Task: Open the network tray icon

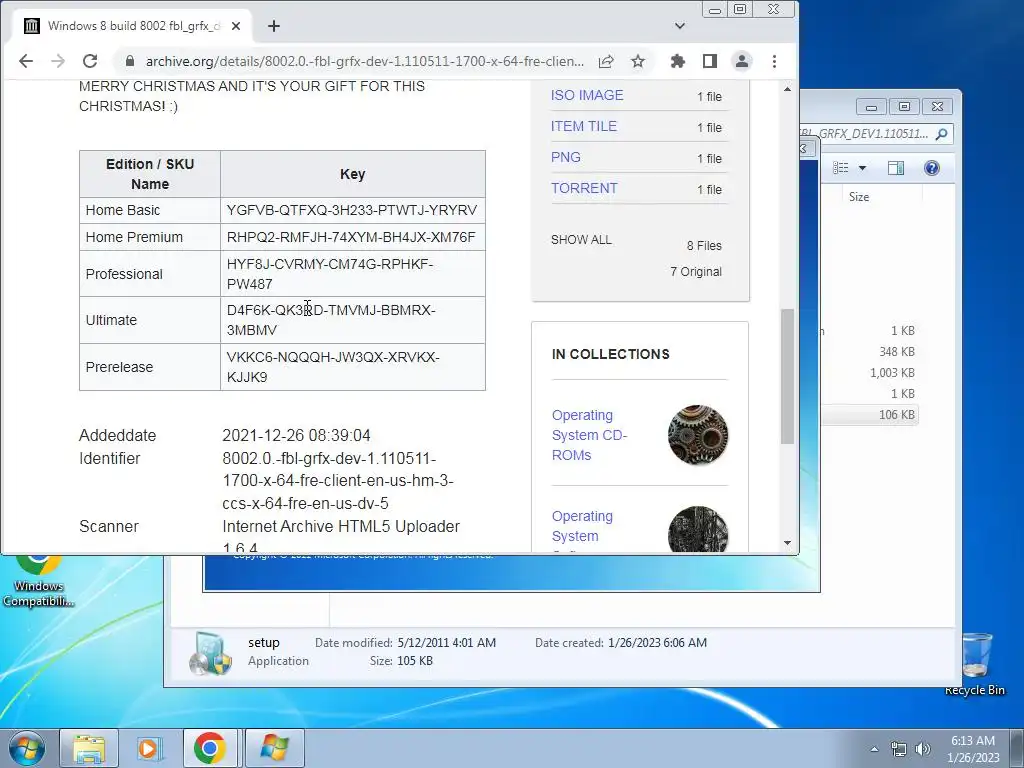Action: click(x=899, y=749)
